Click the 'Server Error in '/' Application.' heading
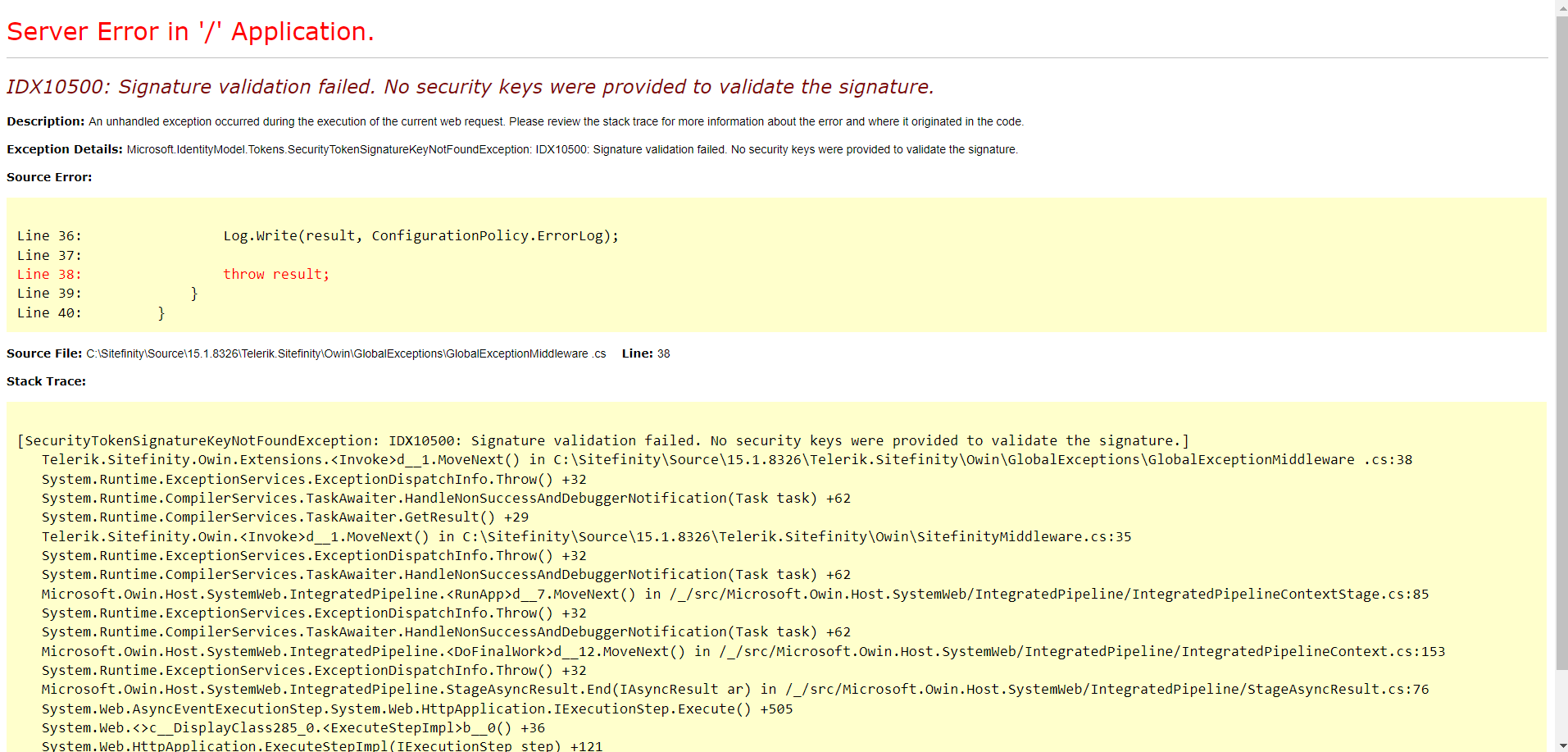Image resolution: width=1568 pixels, height=752 pixels. [190, 32]
